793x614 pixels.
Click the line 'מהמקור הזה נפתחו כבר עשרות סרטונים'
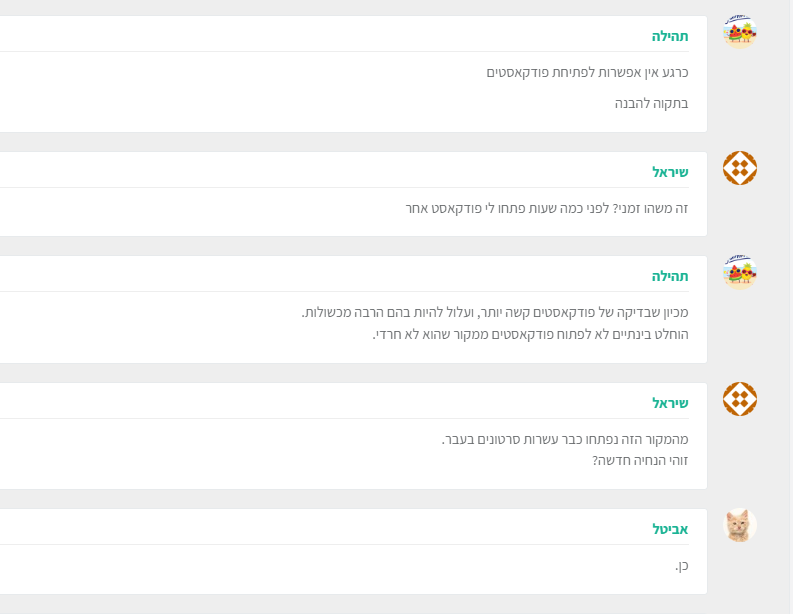[x=565, y=439]
